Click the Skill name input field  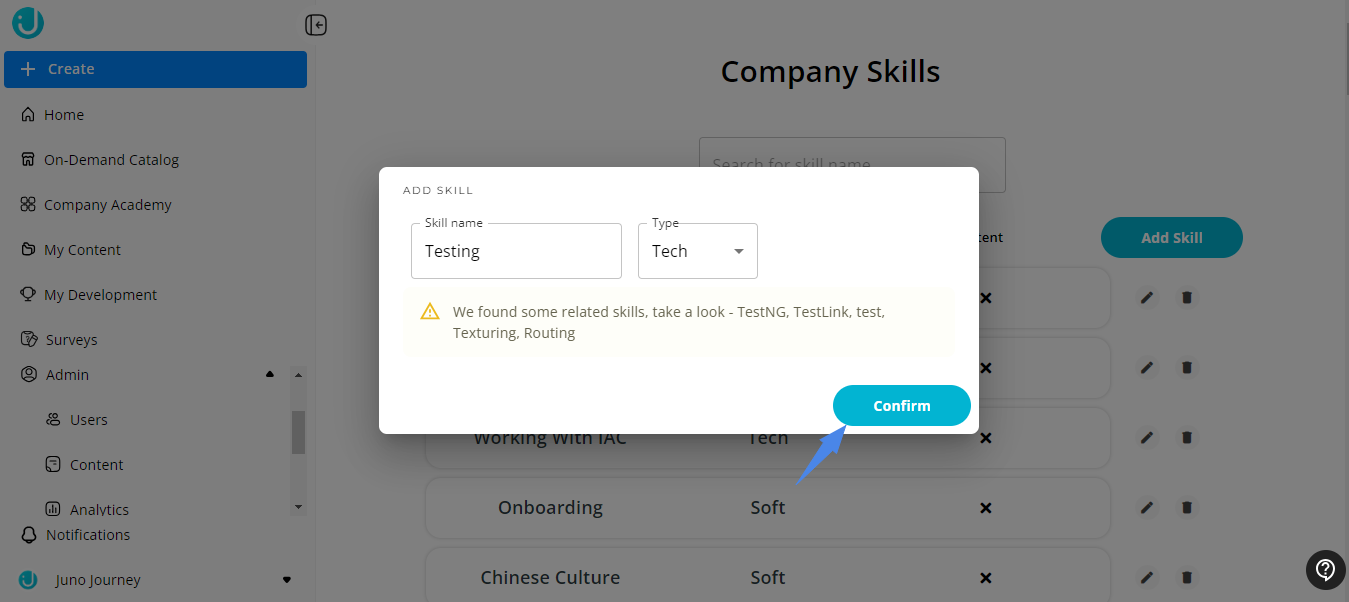click(516, 251)
